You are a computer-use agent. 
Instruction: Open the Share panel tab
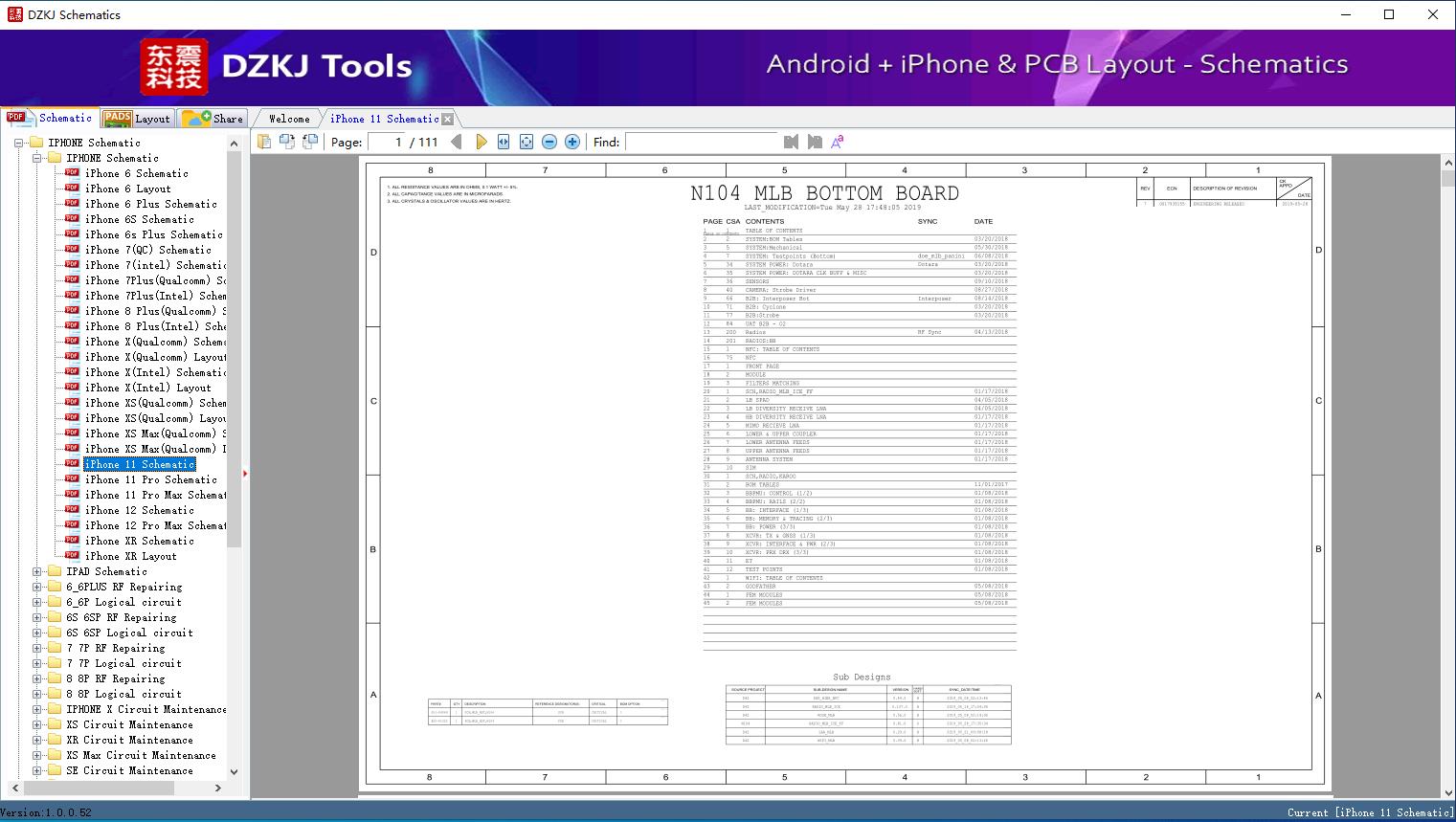[x=213, y=119]
